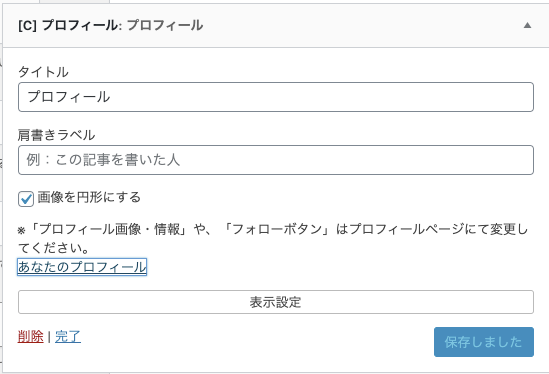Focus the タイトル input field

coord(276,97)
